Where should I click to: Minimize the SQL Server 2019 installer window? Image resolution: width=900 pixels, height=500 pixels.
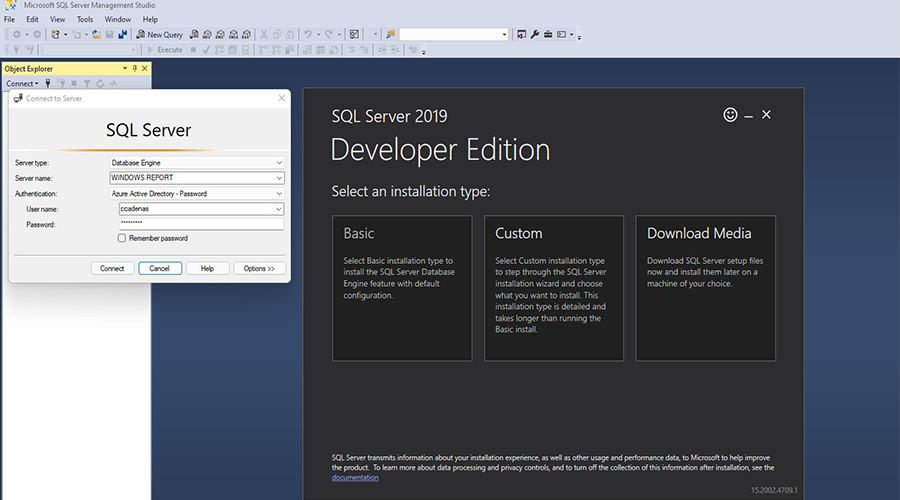click(x=748, y=116)
